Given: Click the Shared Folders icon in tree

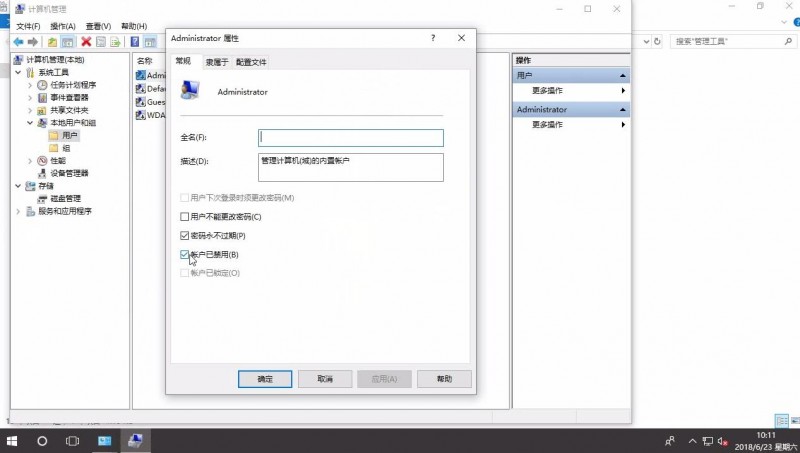Looking at the screenshot, I should [42, 110].
